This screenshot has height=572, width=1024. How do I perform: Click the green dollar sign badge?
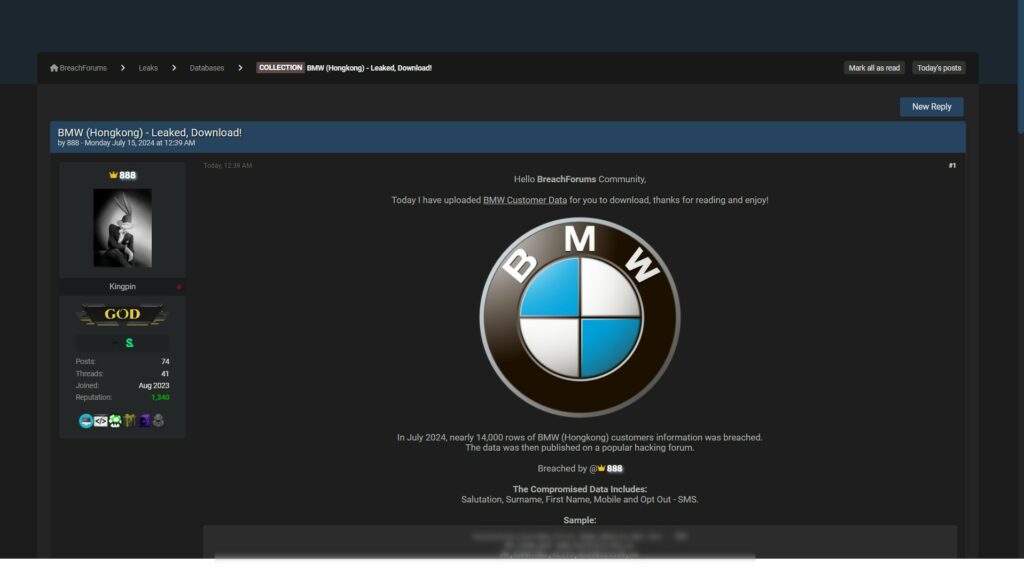point(129,343)
